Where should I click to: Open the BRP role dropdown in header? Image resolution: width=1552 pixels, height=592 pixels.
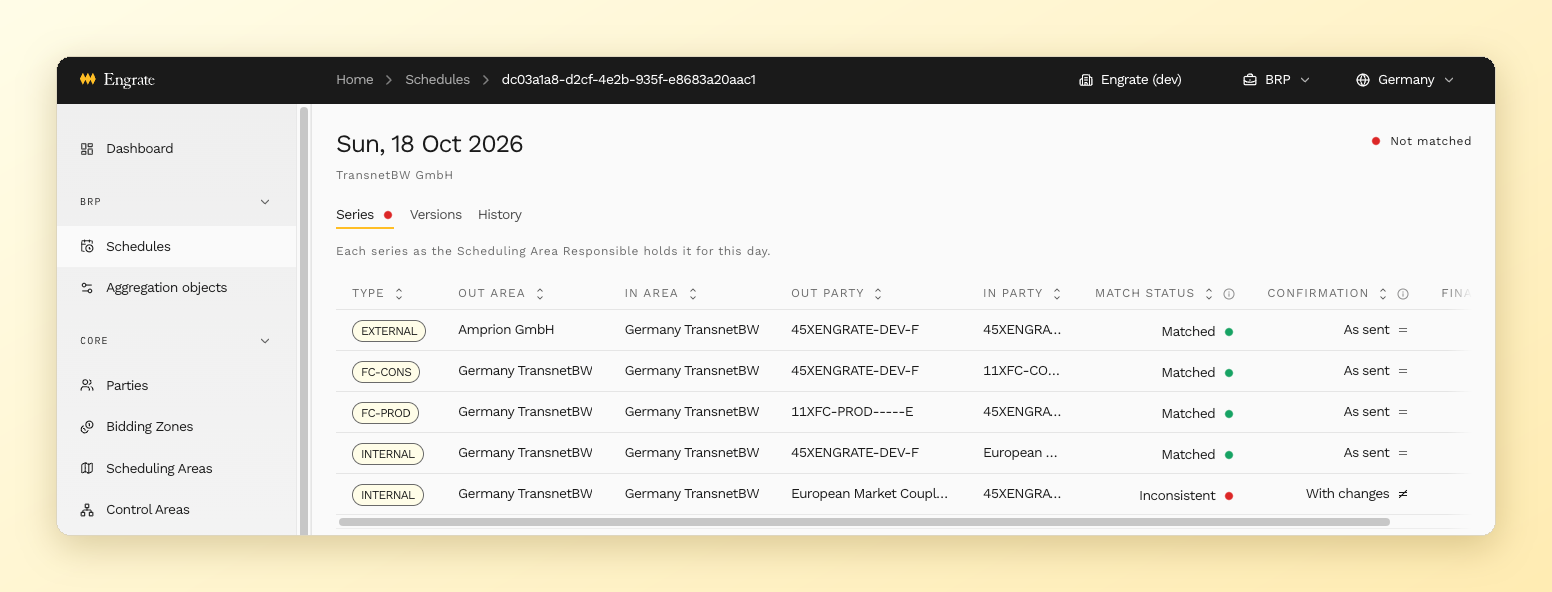1277,80
